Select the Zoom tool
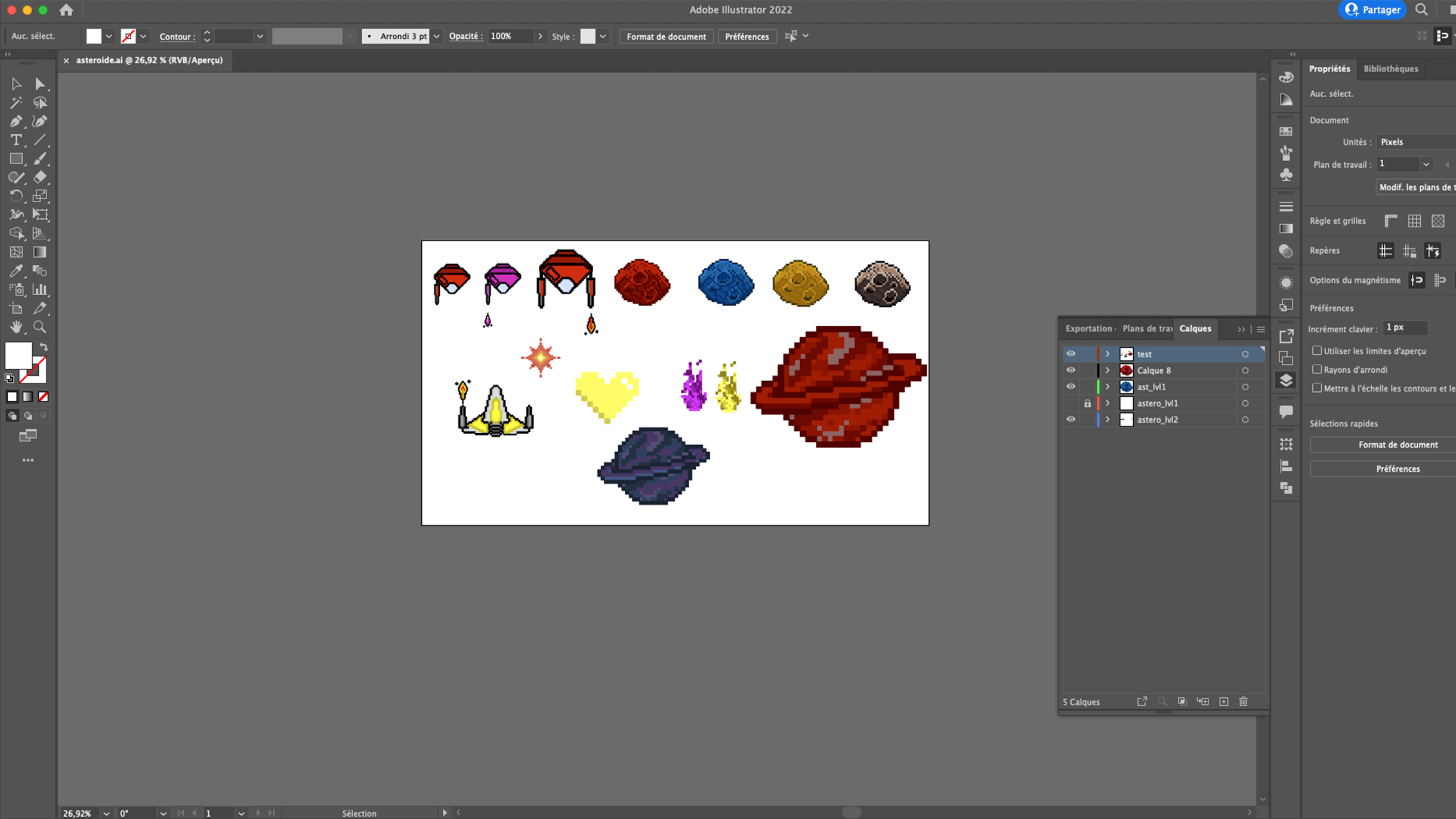This screenshot has width=1456, height=819. tap(40, 327)
